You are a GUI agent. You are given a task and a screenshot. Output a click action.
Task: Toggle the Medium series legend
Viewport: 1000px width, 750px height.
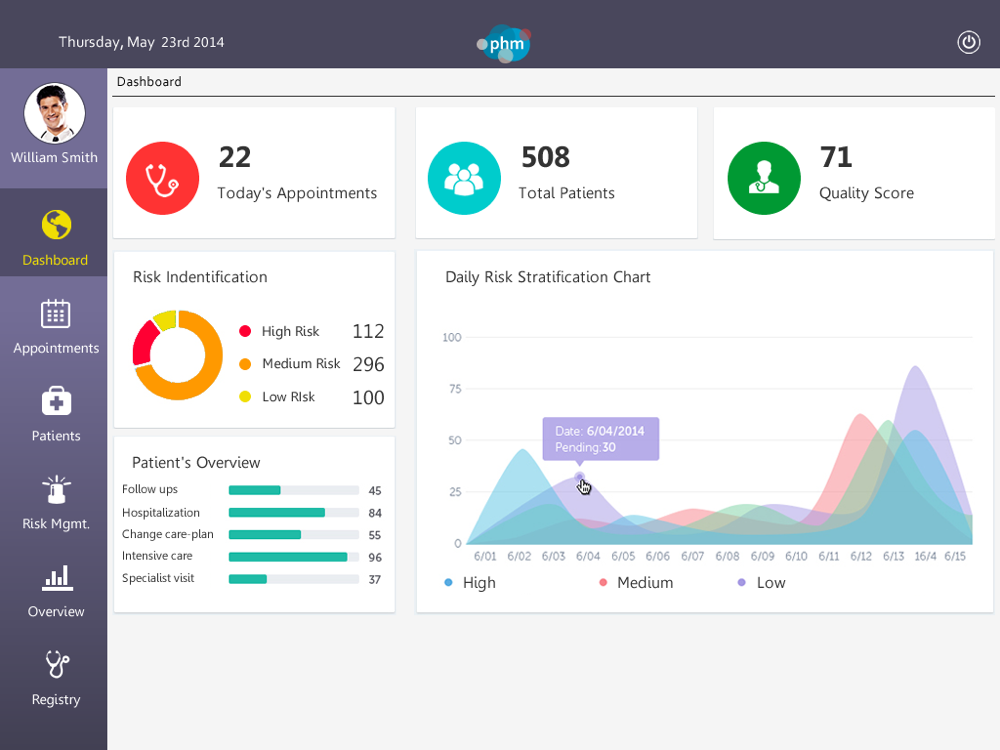coord(636,583)
